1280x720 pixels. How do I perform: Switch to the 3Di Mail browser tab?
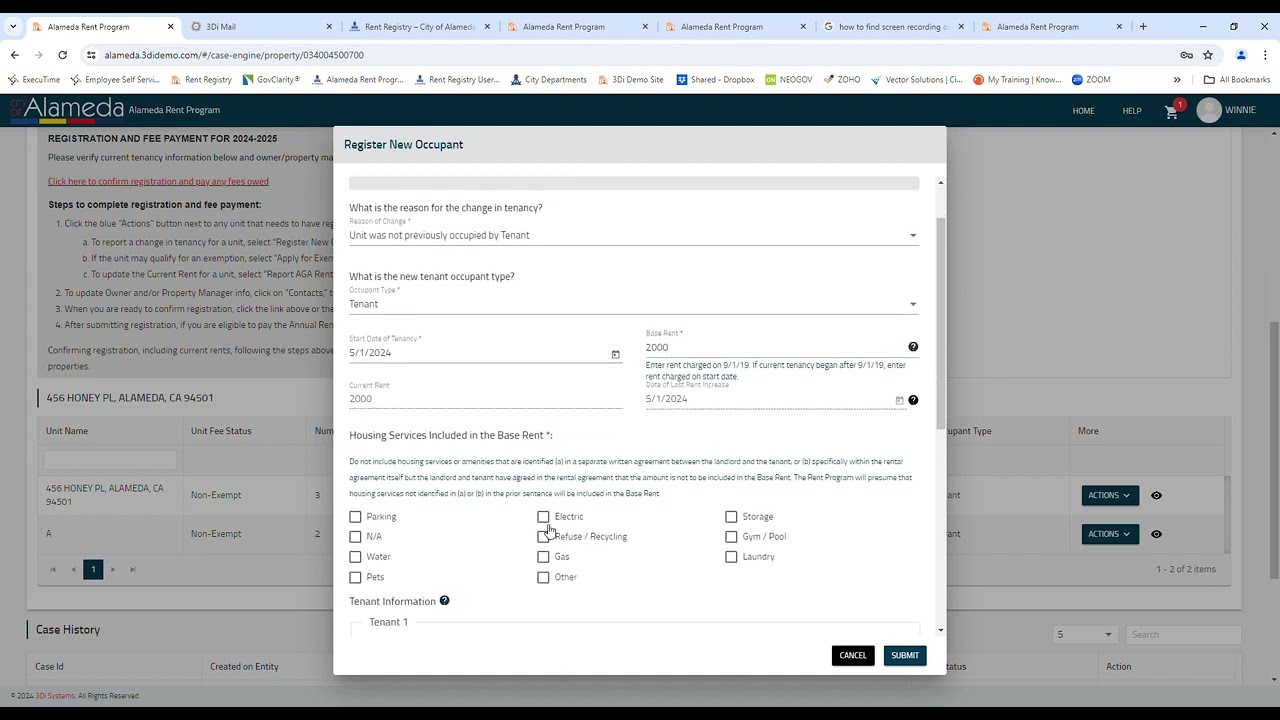[262, 27]
